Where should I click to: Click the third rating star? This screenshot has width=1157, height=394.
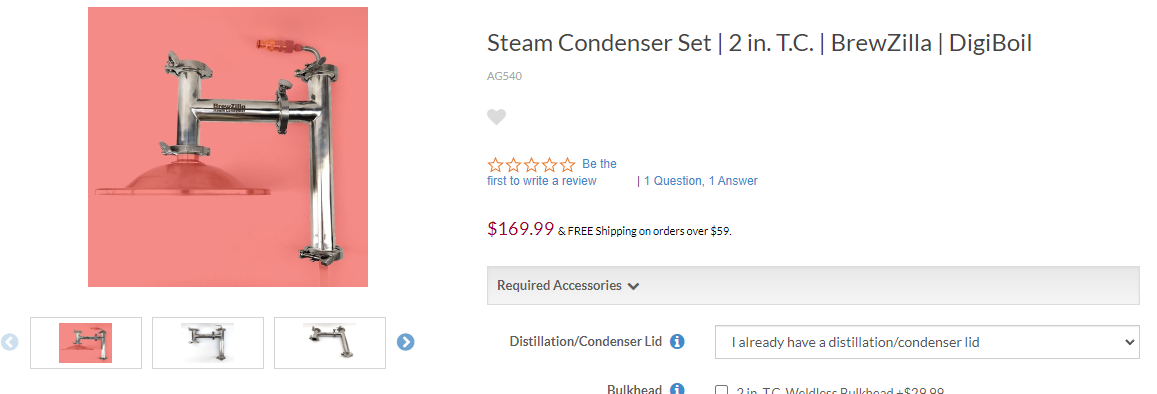(x=531, y=165)
